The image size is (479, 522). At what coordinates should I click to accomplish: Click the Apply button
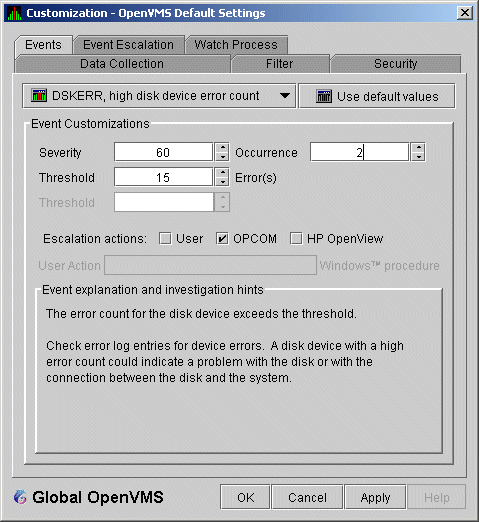[x=375, y=497]
